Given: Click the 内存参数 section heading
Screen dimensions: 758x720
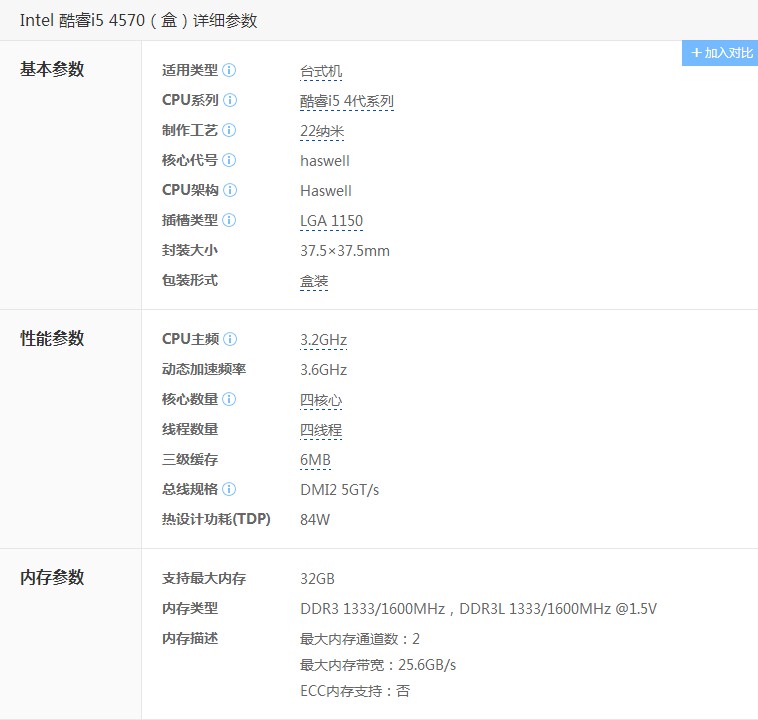Looking at the screenshot, I should pos(52,577).
